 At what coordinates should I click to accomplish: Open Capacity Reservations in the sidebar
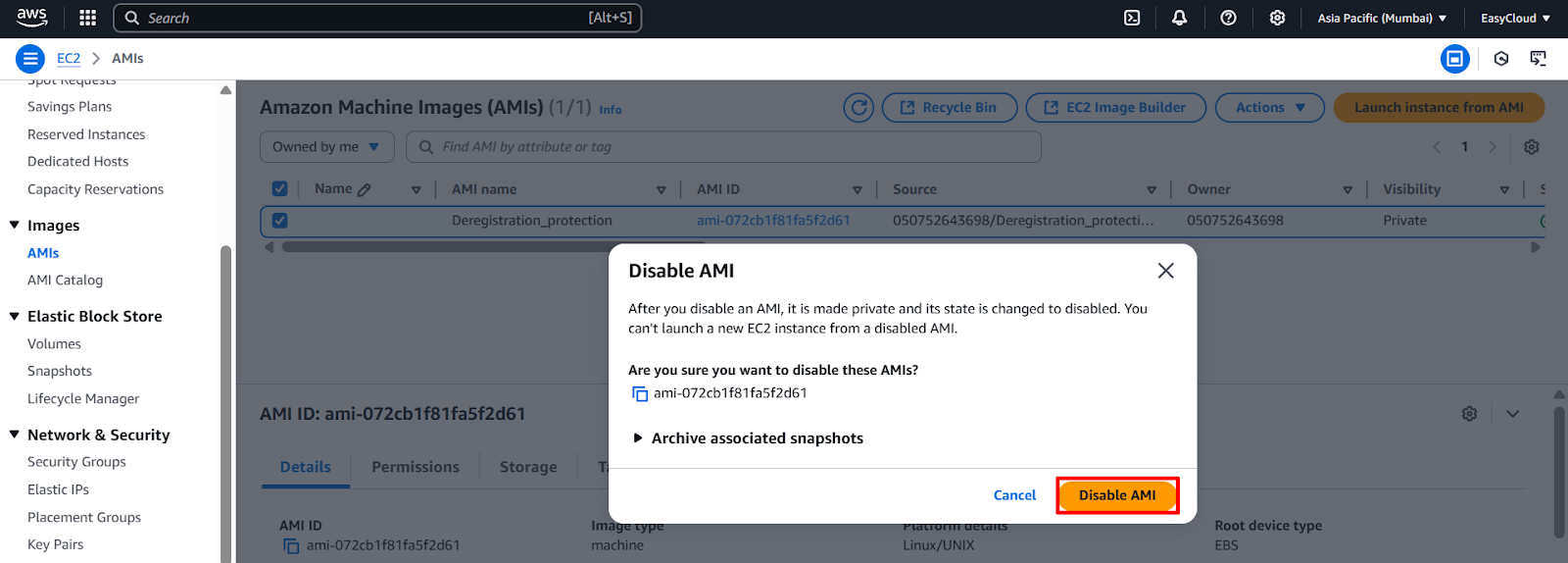click(95, 189)
